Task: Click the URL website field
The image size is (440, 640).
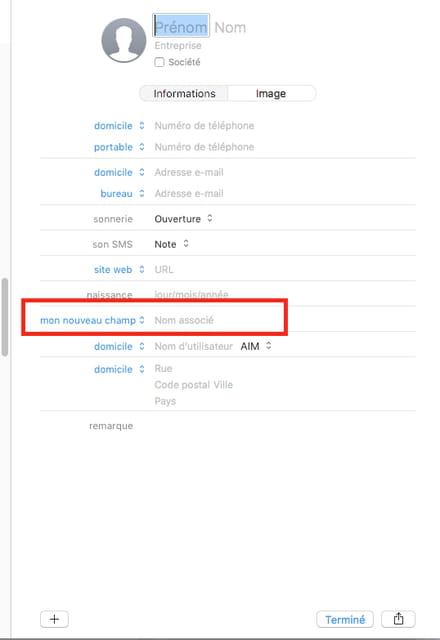Action: pos(164,269)
